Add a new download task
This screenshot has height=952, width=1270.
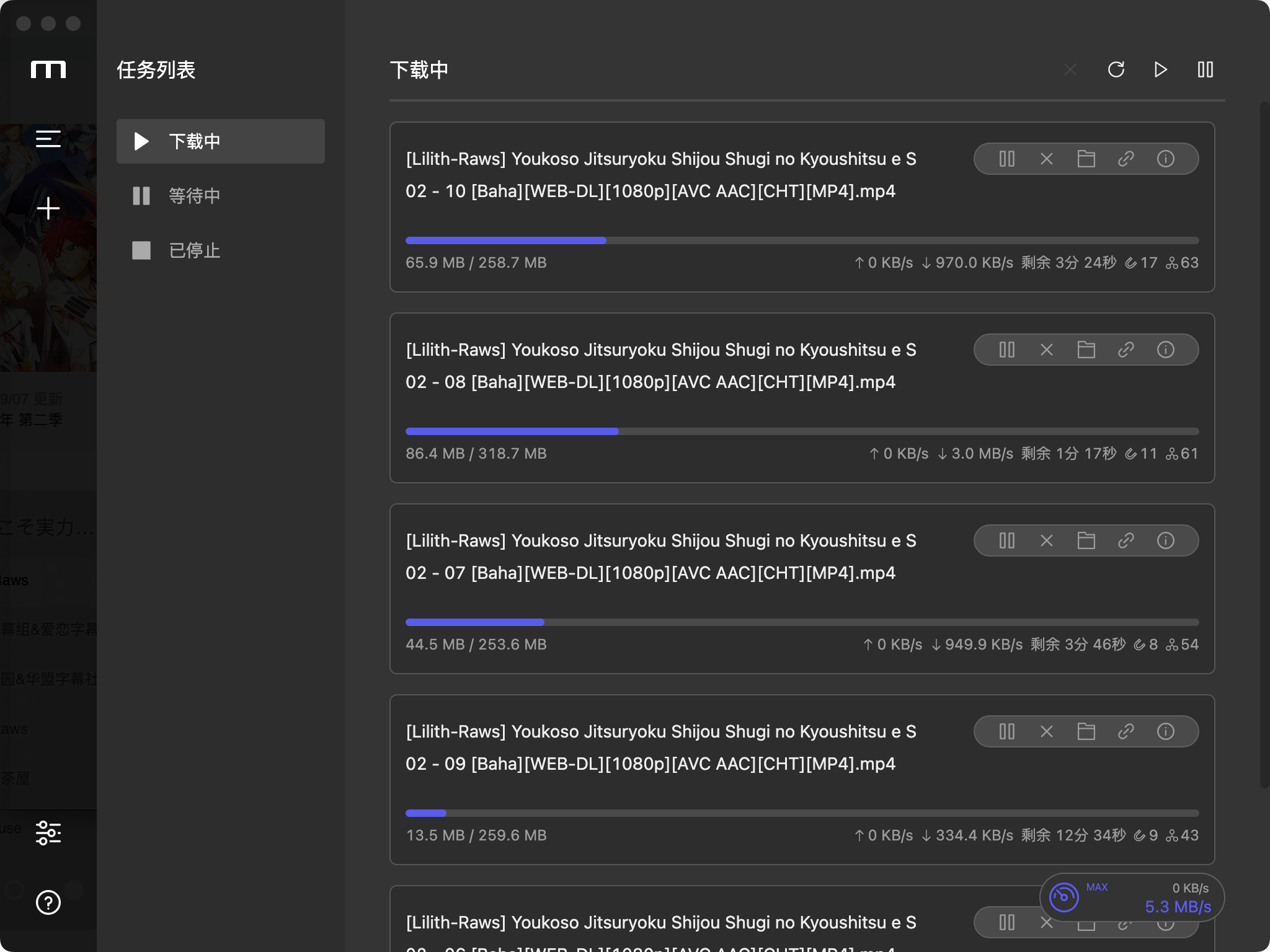pos(48,208)
